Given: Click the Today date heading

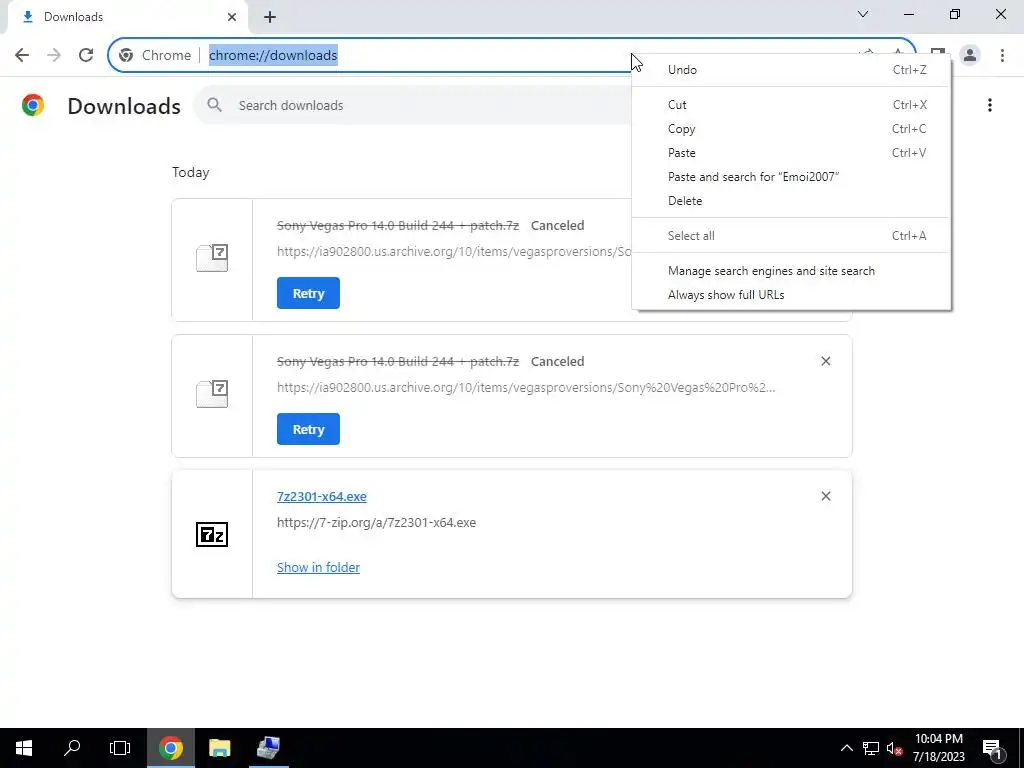Looking at the screenshot, I should click(191, 172).
